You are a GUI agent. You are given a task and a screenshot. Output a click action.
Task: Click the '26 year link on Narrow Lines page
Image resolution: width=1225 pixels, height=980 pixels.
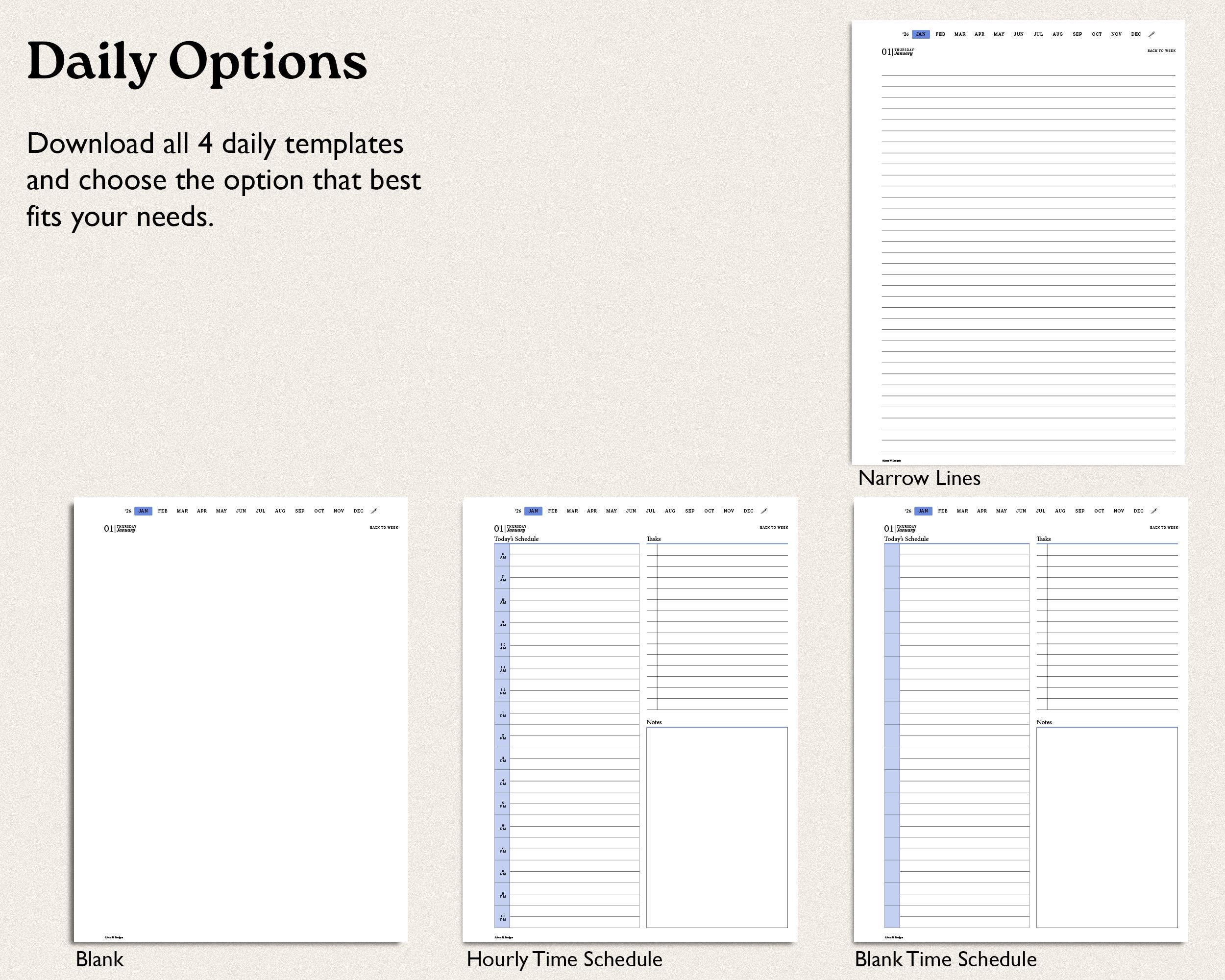pos(905,34)
